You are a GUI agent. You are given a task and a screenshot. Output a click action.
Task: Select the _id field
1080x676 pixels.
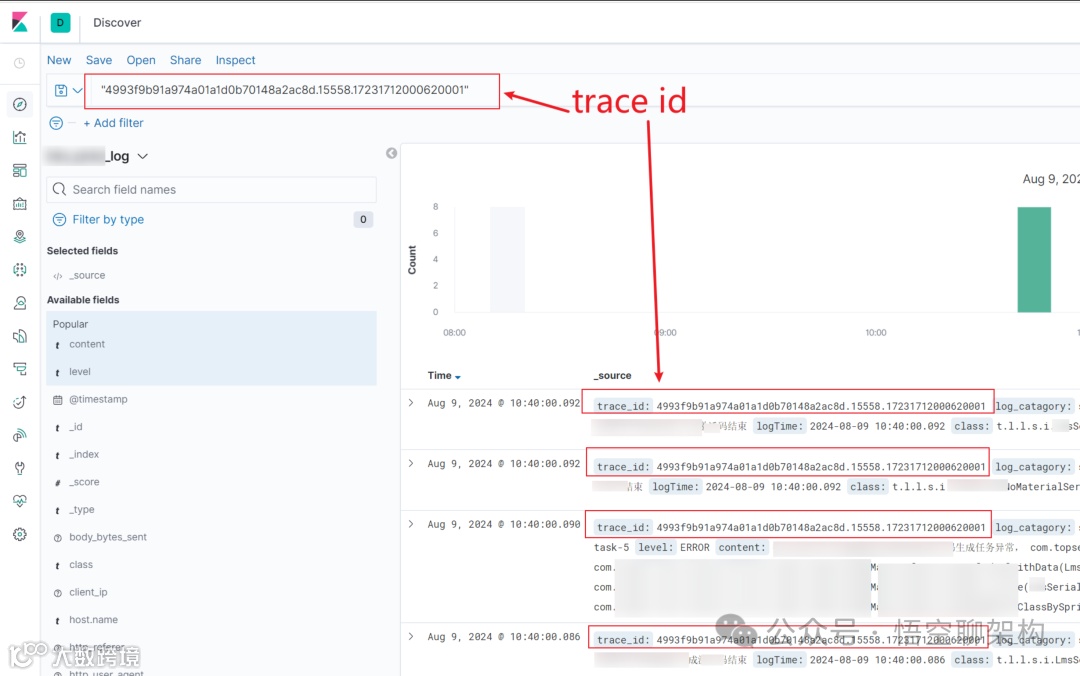click(76, 427)
